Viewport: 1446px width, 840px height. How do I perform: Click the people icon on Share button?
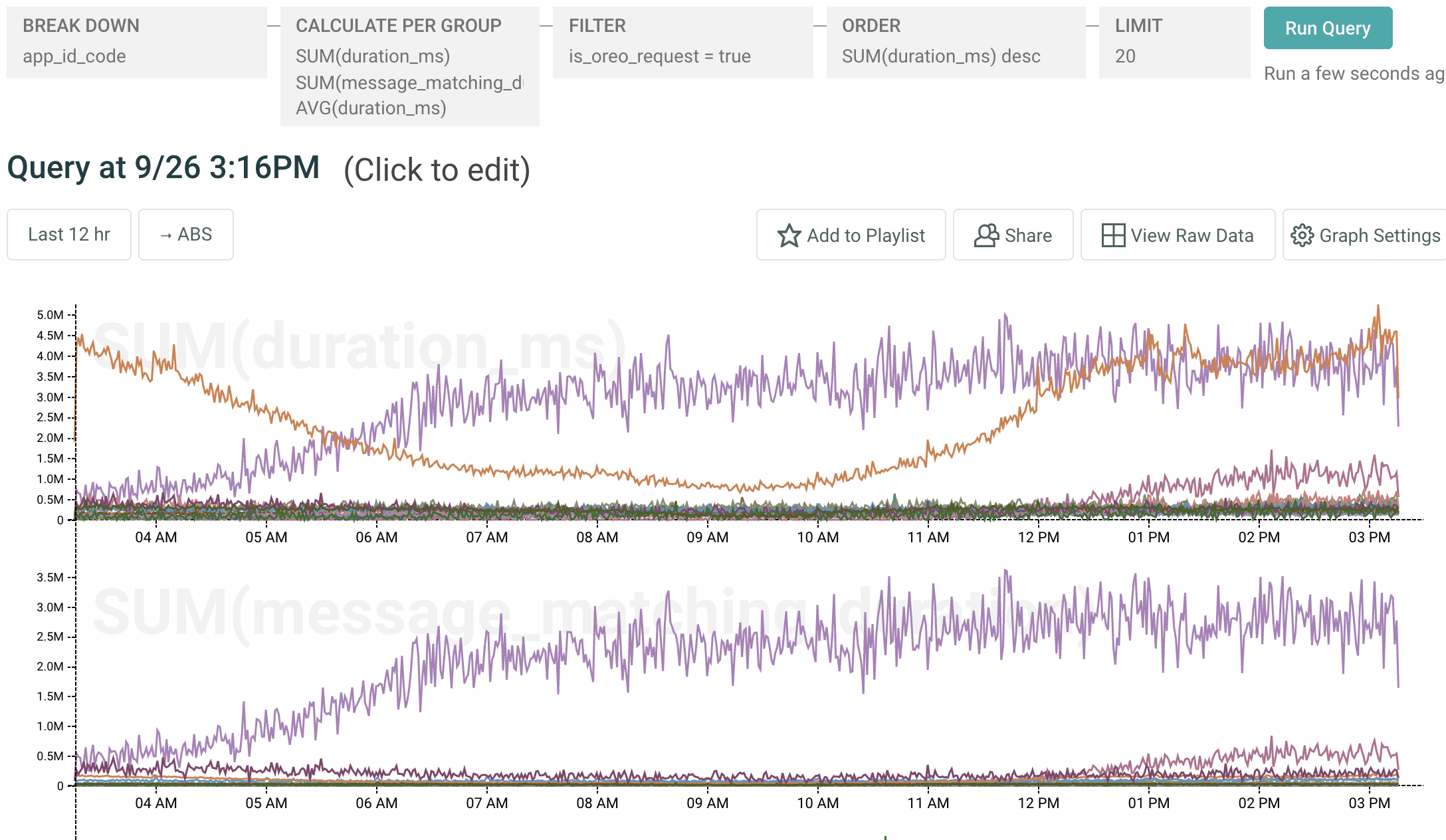(986, 235)
